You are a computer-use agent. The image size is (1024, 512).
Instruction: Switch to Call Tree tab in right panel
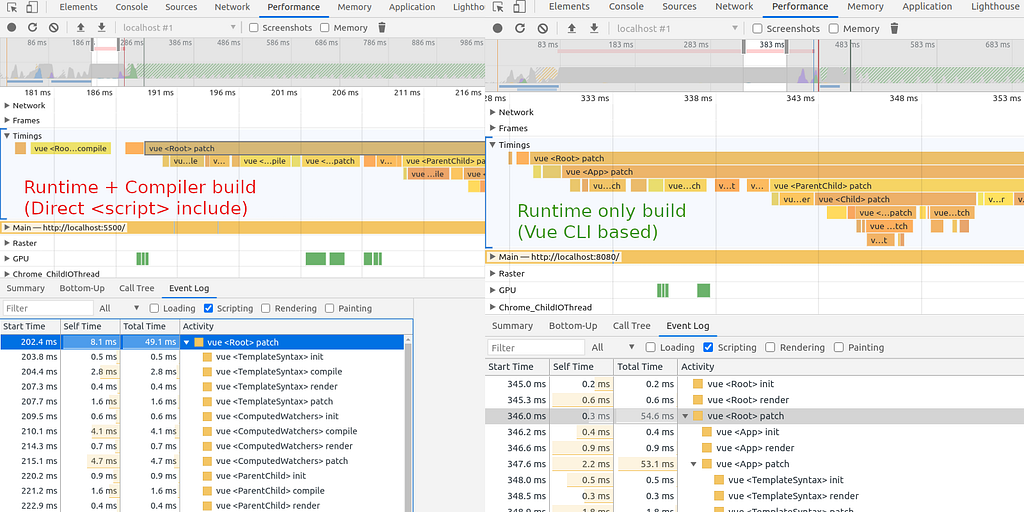[632, 326]
